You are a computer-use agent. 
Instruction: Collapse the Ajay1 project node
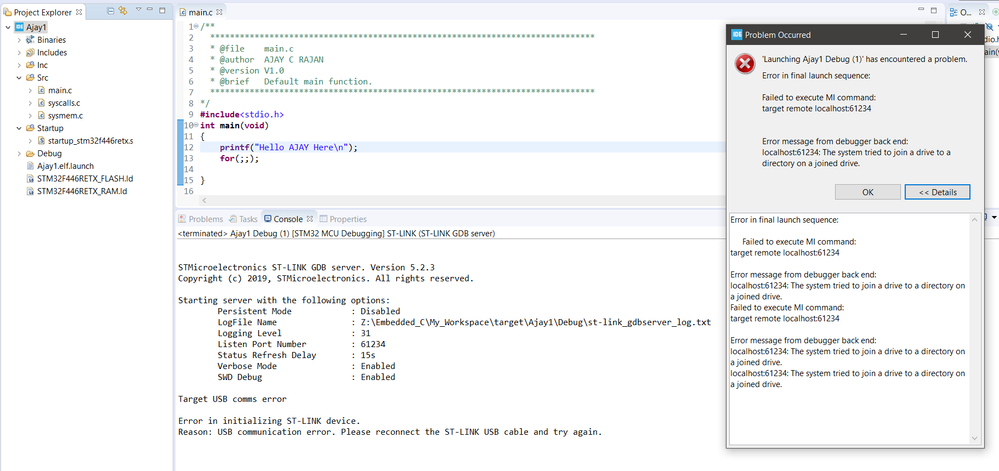(8, 27)
